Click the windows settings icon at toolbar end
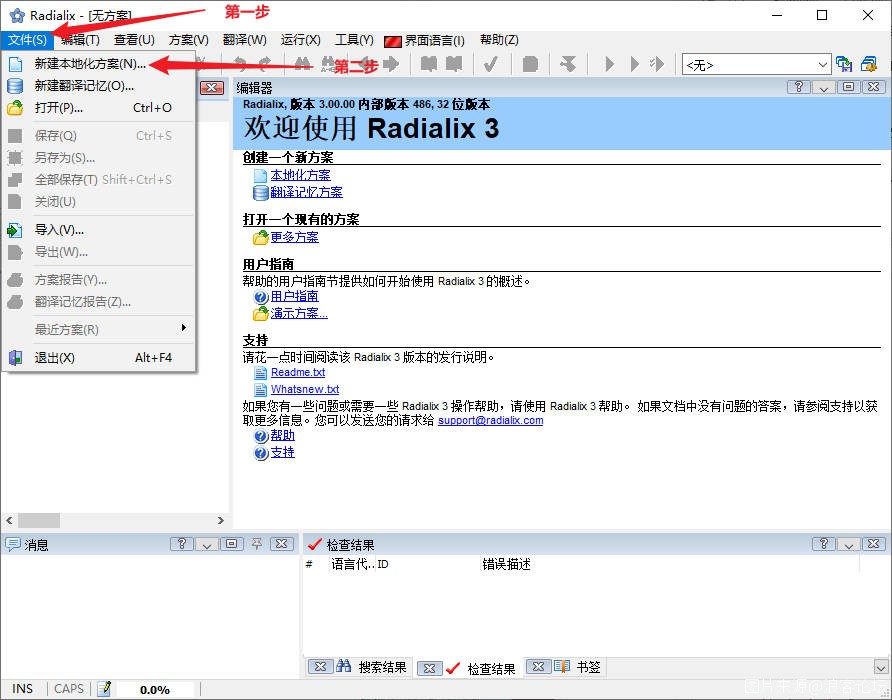The image size is (892, 700). click(x=869, y=64)
